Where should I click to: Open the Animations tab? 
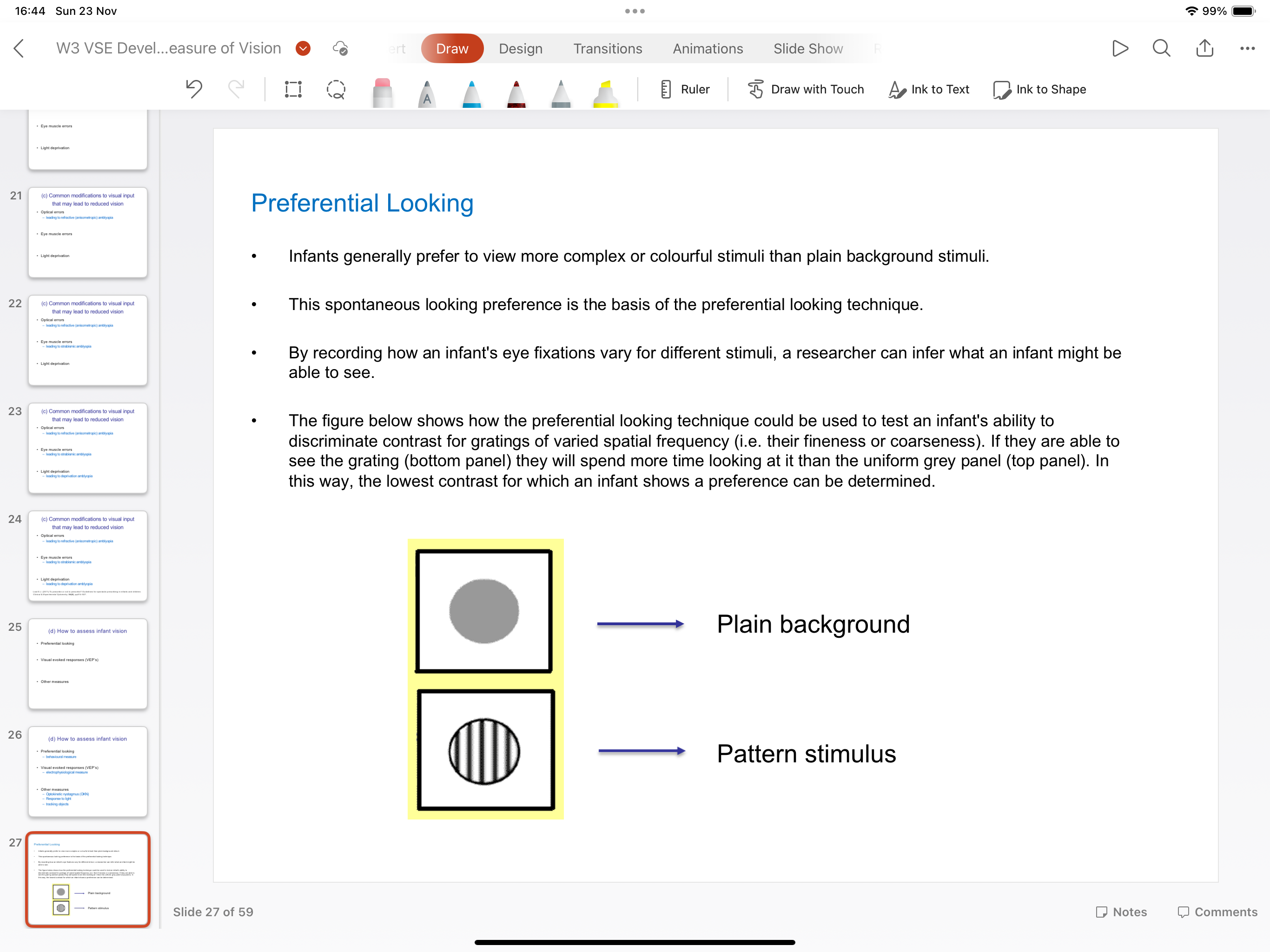(x=708, y=48)
